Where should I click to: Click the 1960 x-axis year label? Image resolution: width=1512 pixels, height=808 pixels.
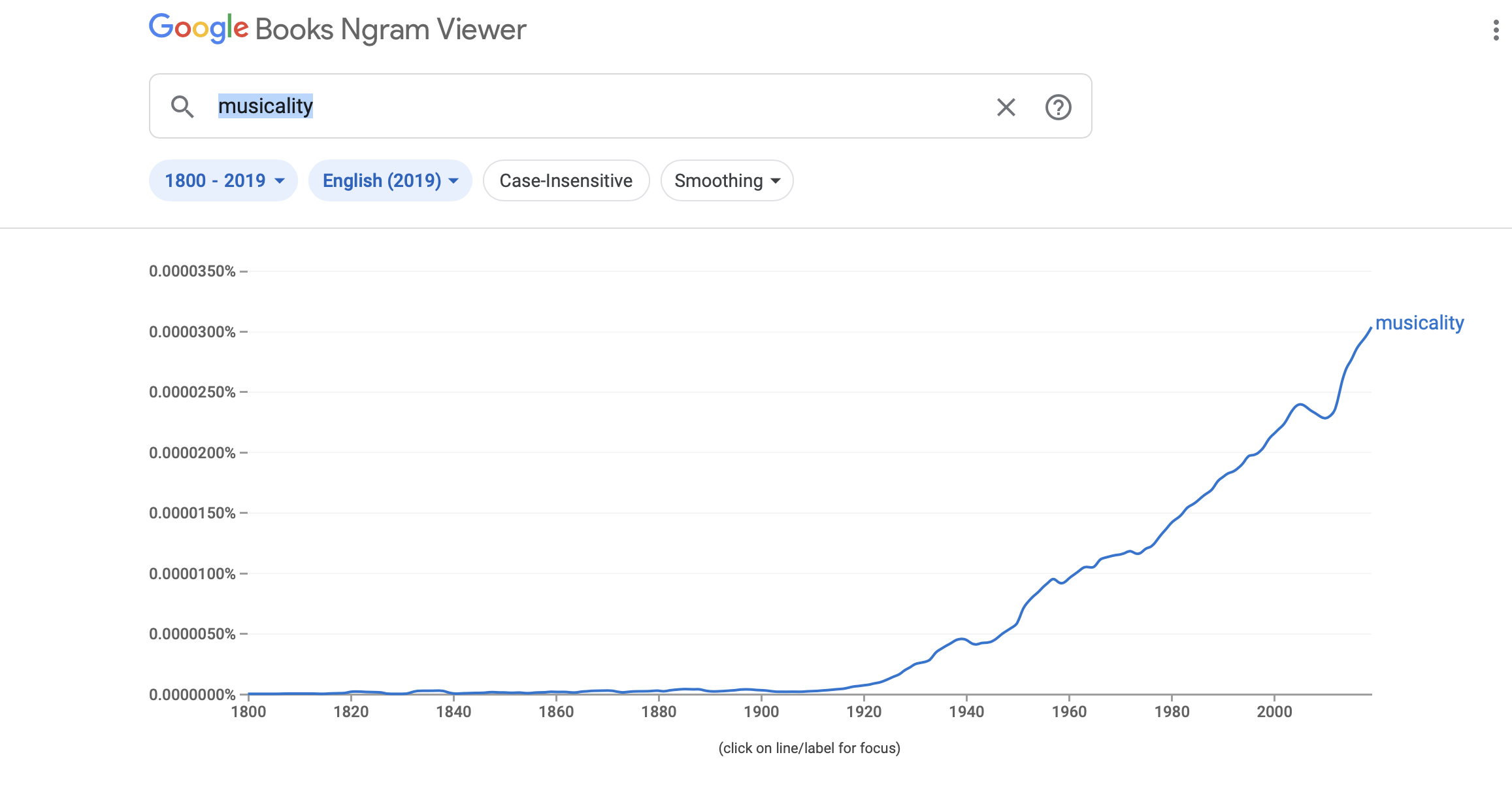[x=1069, y=711]
